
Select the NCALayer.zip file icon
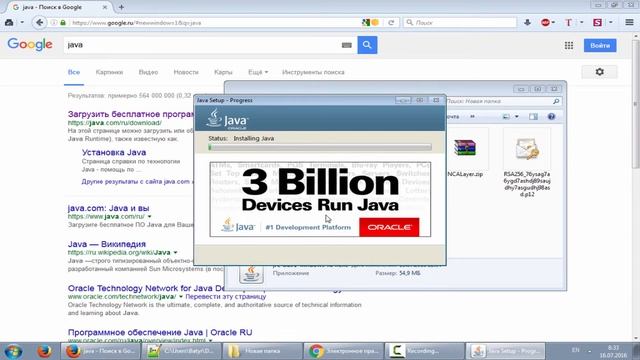[465, 148]
